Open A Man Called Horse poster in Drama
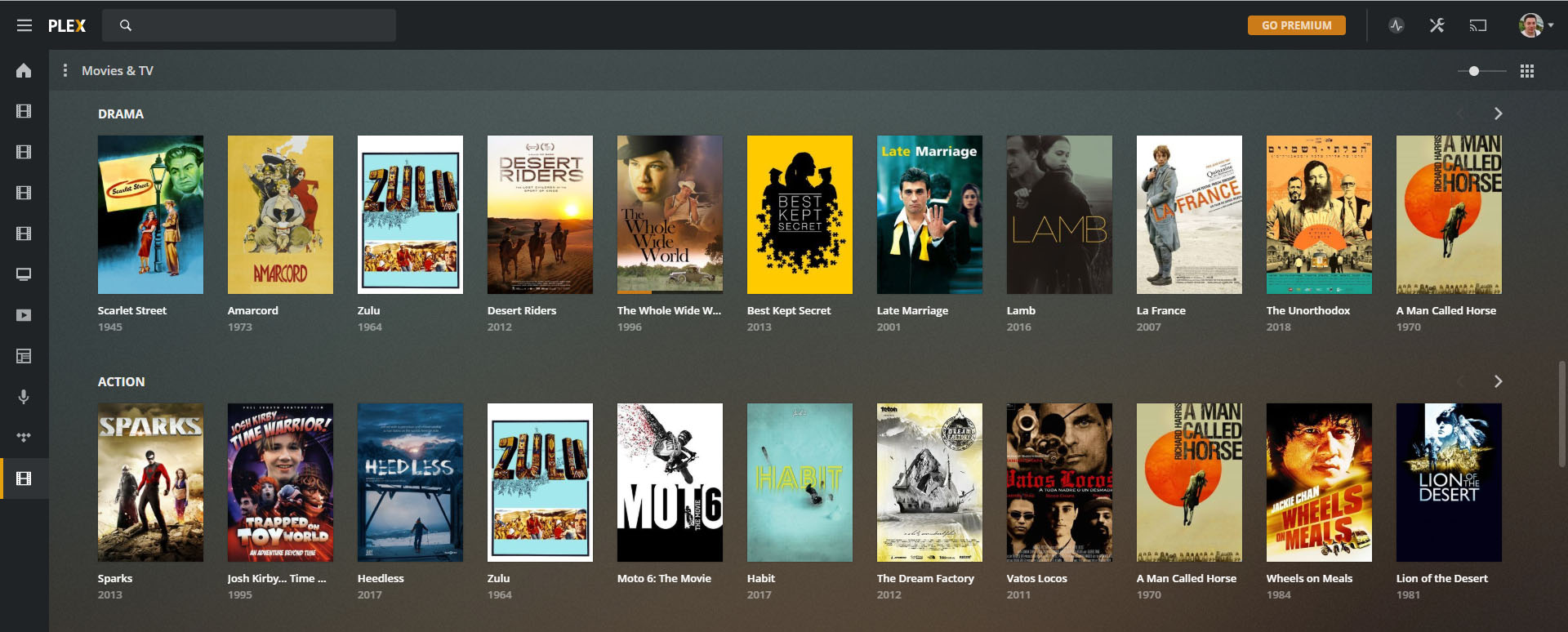This screenshot has width=1568, height=632. (1449, 215)
